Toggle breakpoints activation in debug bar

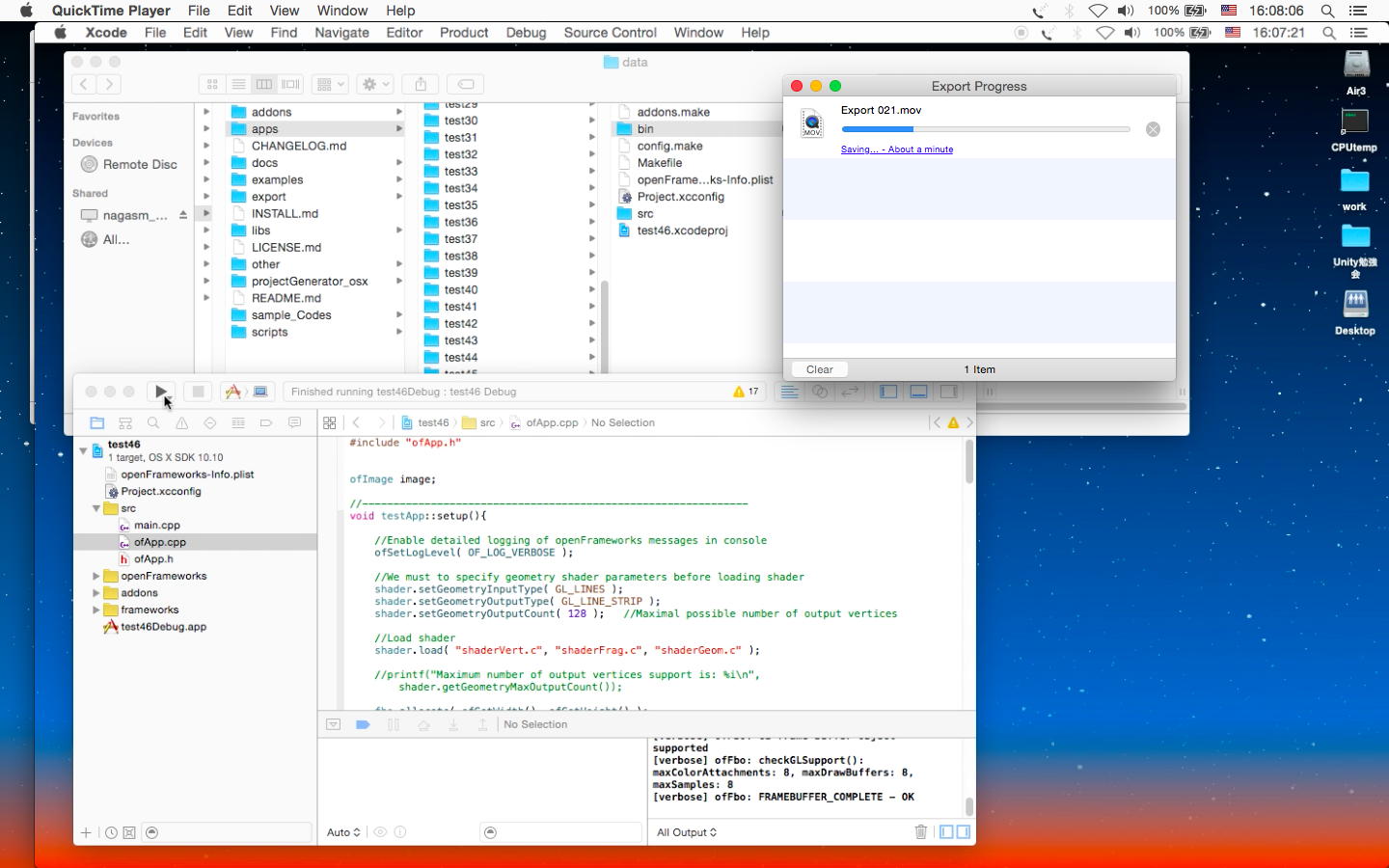tap(363, 724)
